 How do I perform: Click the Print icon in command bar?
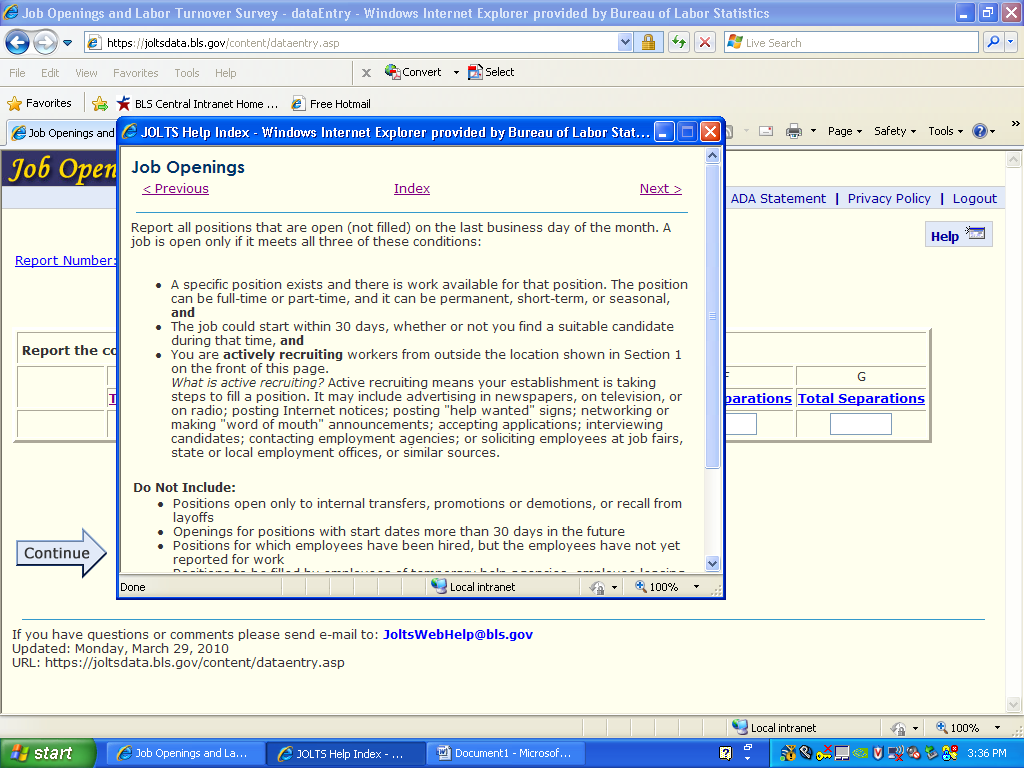click(x=794, y=131)
